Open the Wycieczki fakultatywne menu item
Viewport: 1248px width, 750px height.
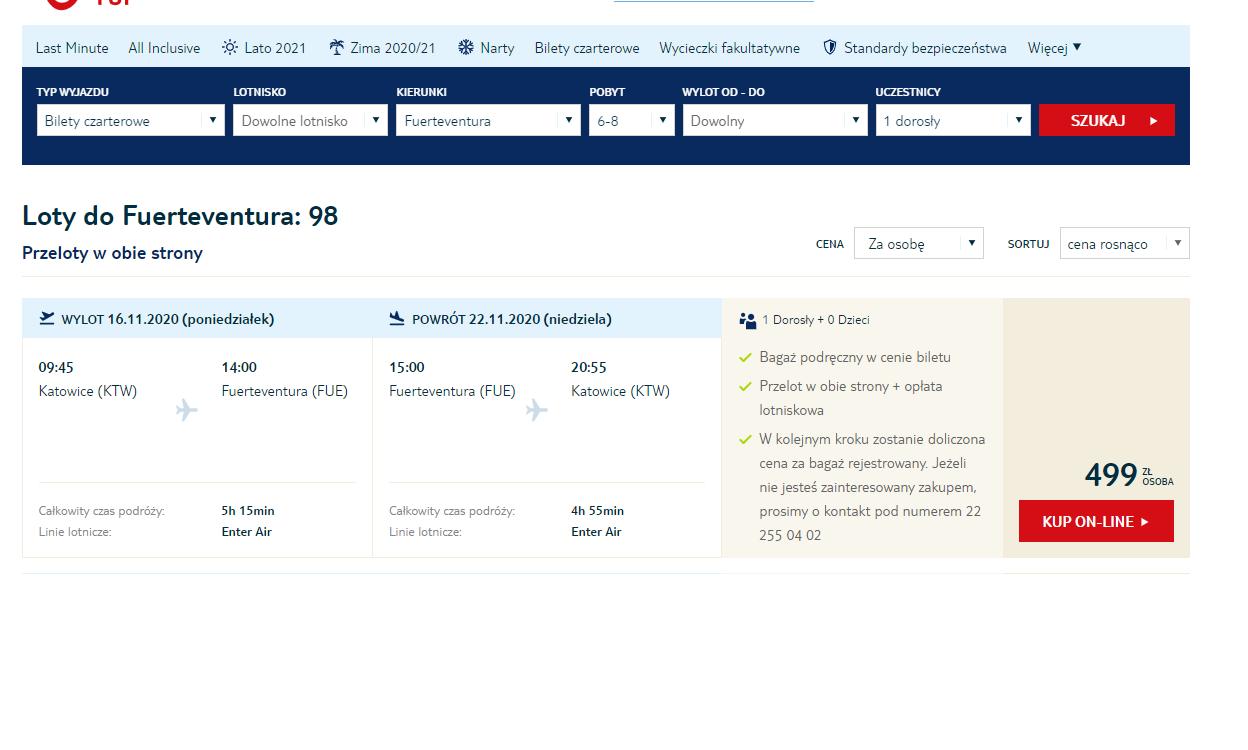coord(730,48)
